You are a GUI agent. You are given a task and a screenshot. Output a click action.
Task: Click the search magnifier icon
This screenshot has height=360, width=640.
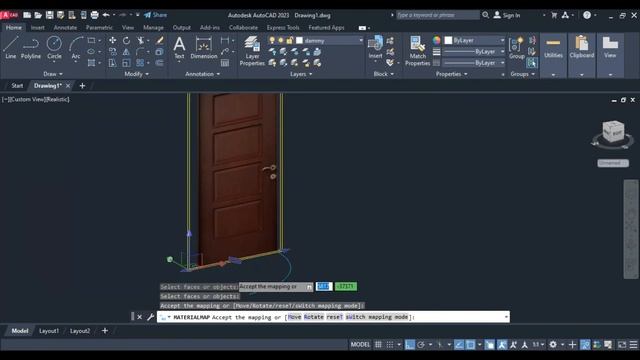pyautogui.click(x=485, y=15)
